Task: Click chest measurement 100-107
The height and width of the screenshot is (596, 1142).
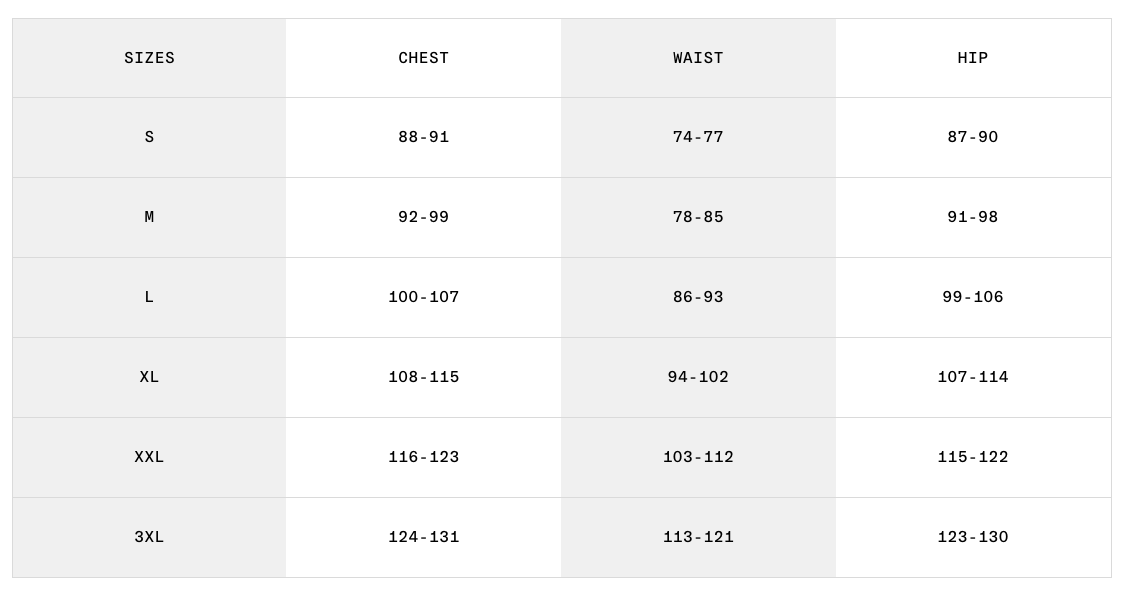Action: coord(424,297)
